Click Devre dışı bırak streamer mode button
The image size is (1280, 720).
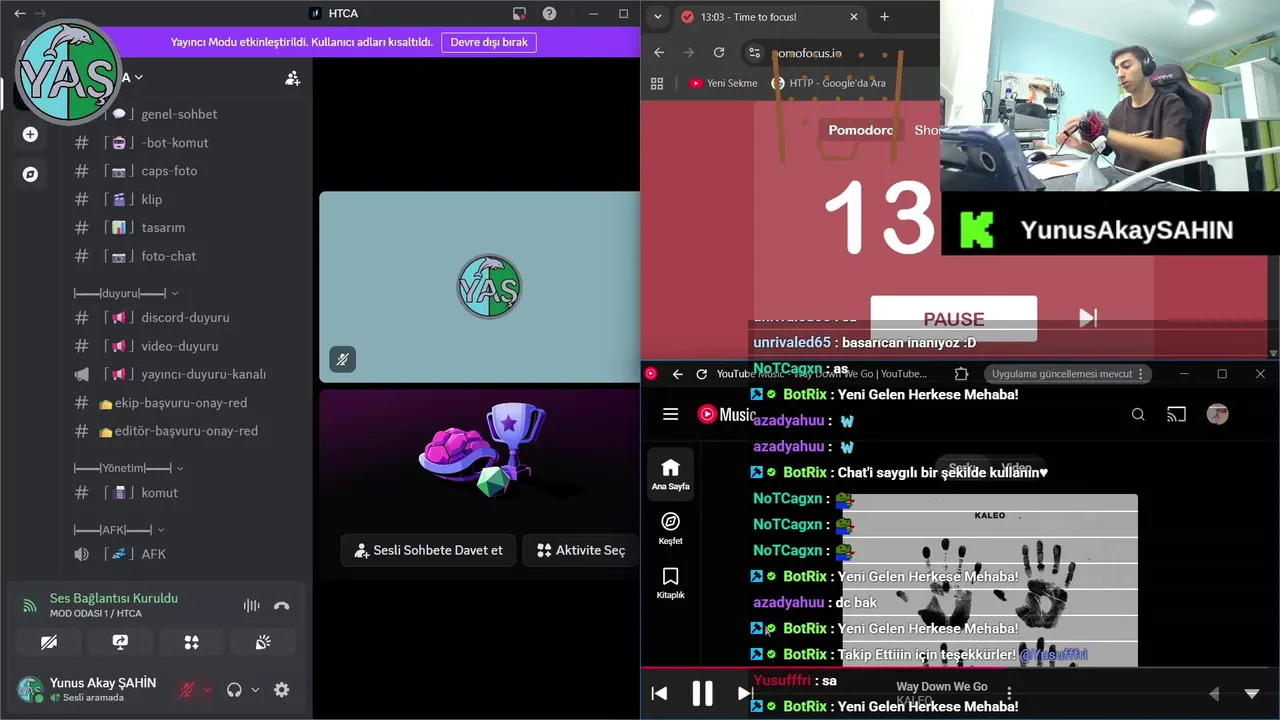point(489,42)
